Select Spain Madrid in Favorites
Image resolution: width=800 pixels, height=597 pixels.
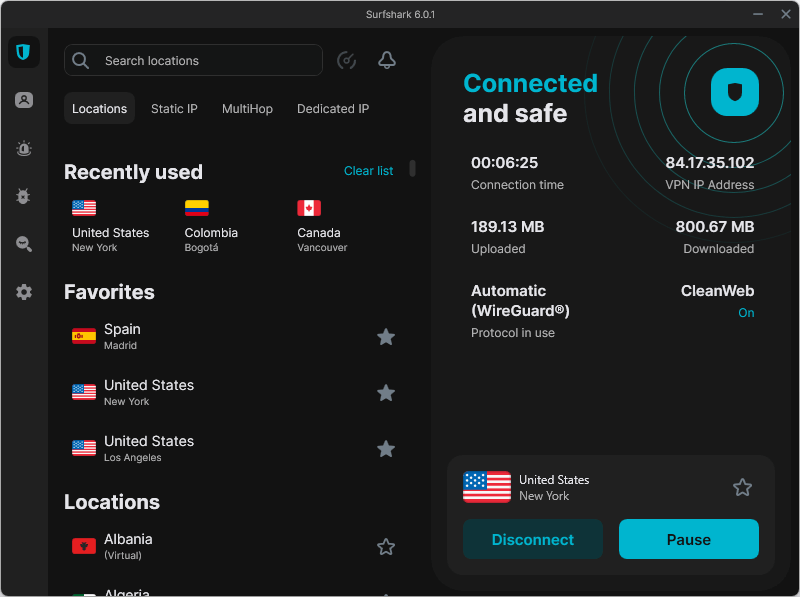[234, 337]
